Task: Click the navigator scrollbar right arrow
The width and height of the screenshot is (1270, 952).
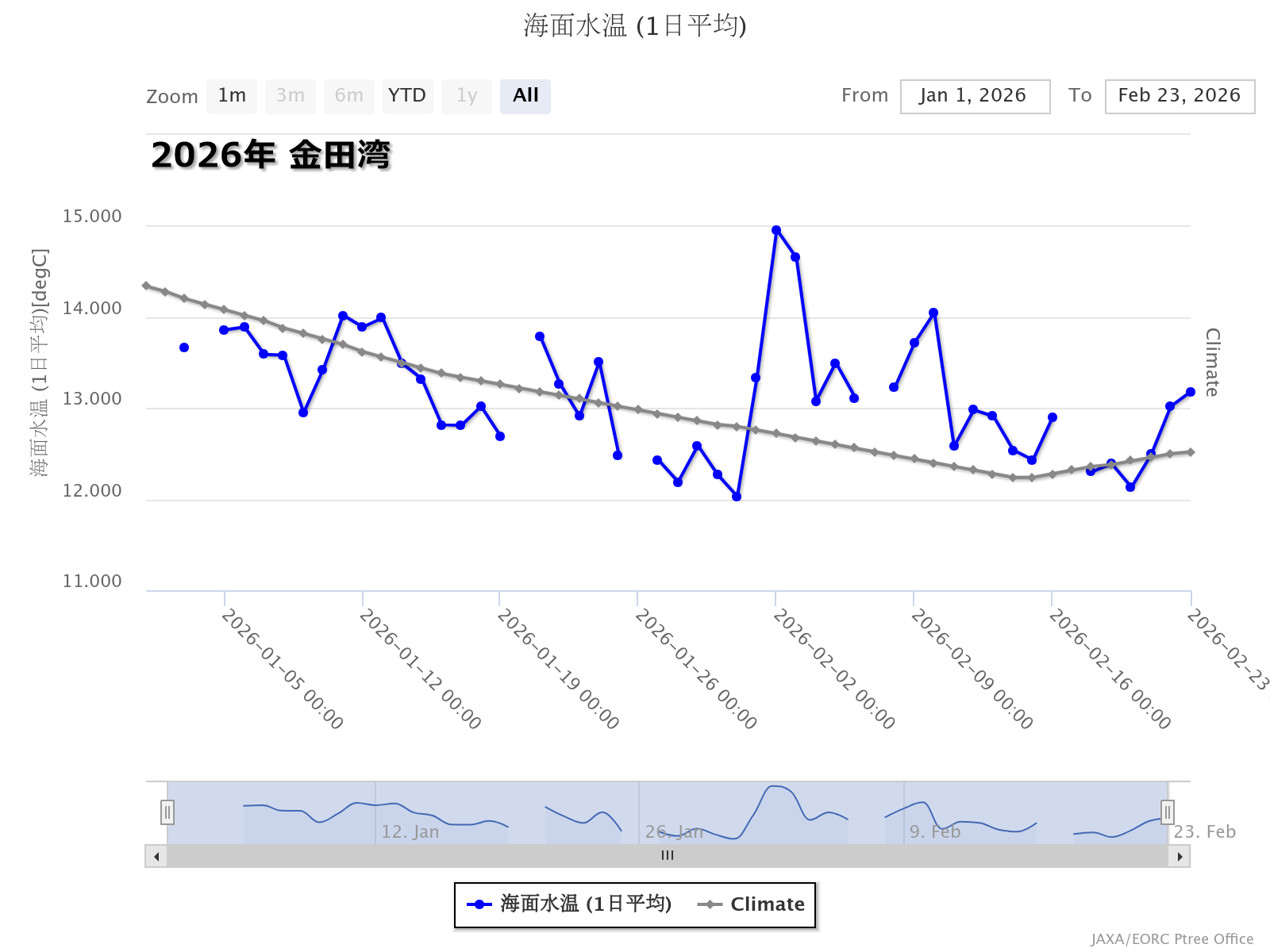Action: pos(1180,856)
